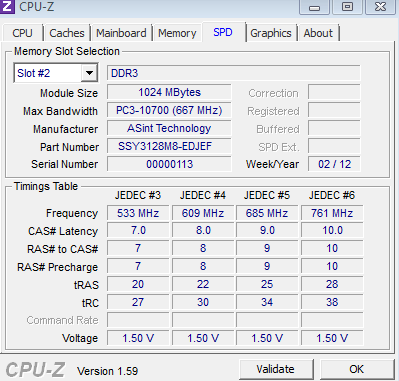Switch to the CPU tab

coord(22,33)
